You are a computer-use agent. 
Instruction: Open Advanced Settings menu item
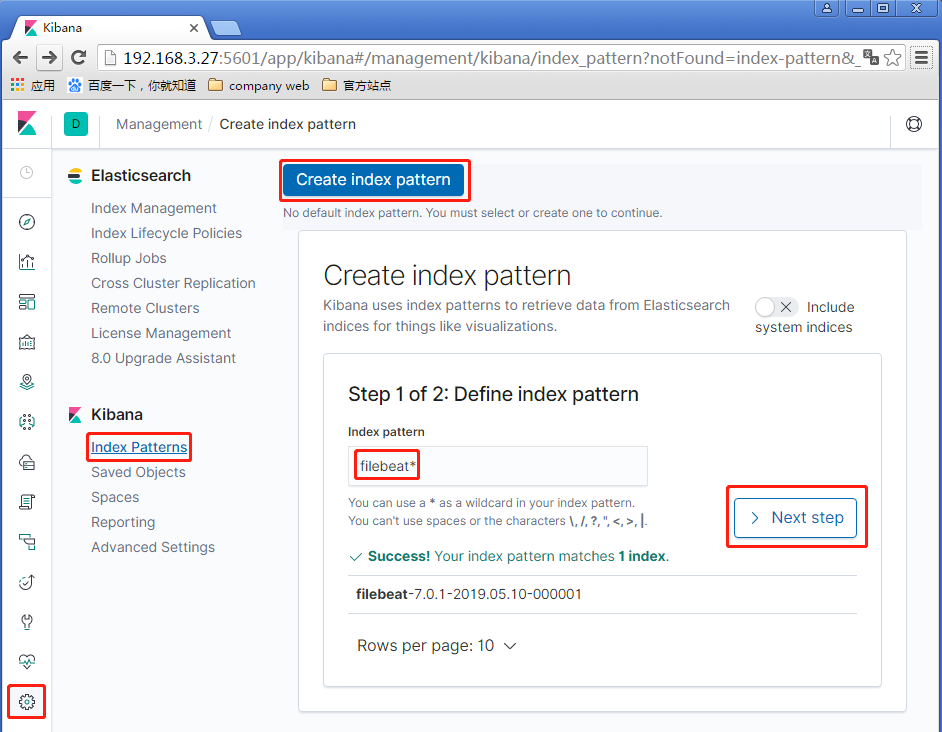[x=153, y=547]
